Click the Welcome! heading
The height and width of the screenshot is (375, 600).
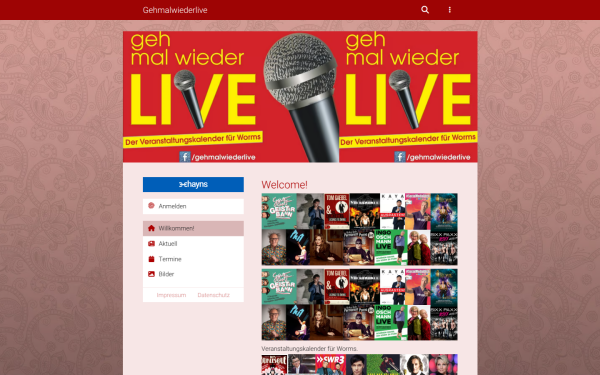click(284, 185)
